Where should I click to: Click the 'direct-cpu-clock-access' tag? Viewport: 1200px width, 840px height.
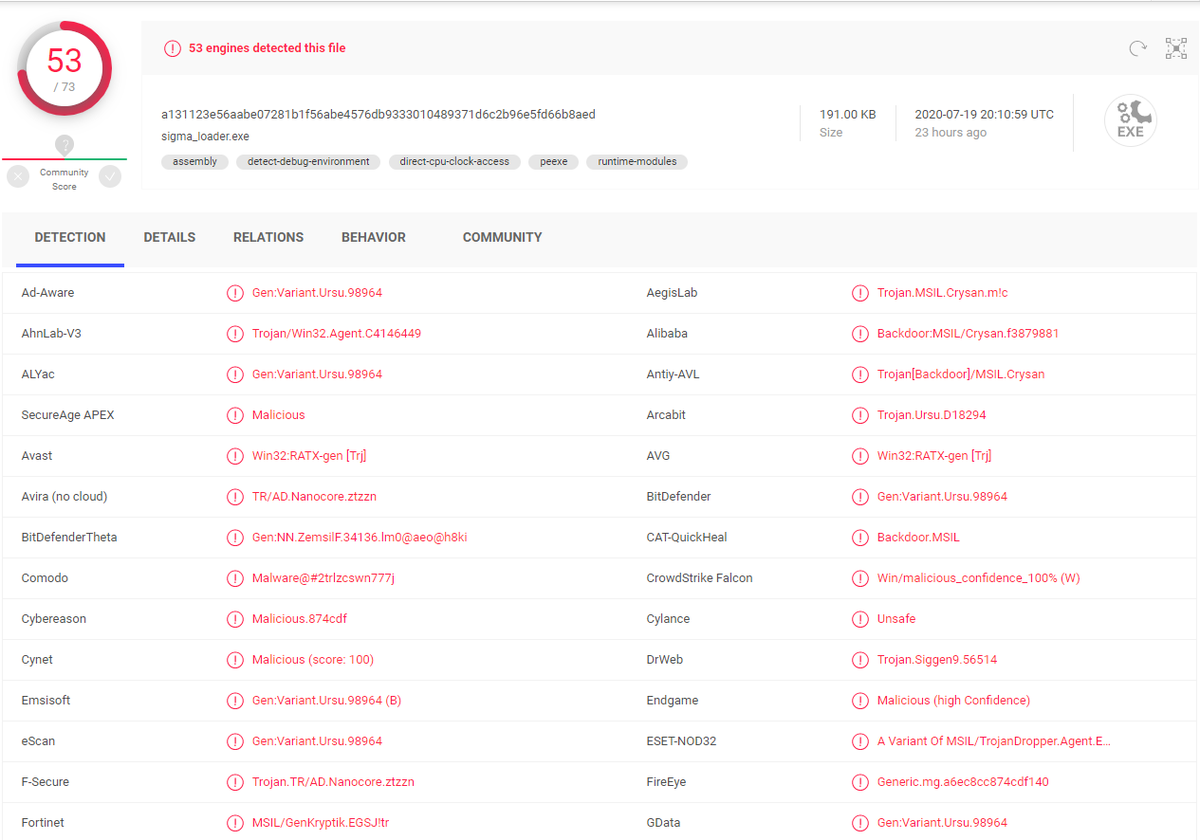tap(454, 161)
